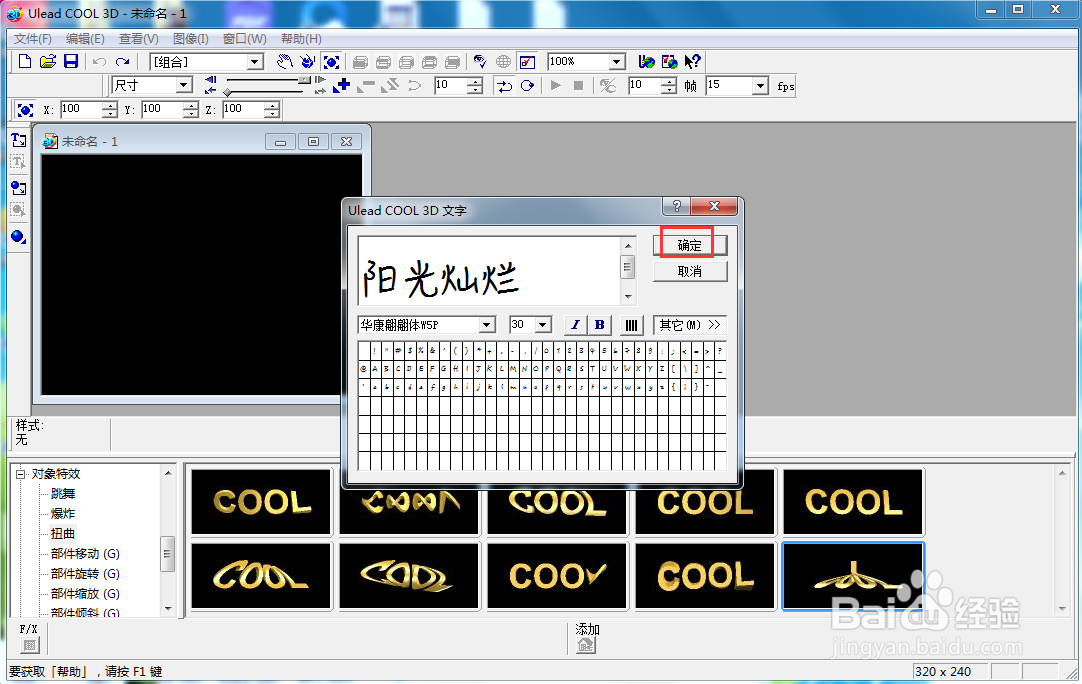
Task: Click the text preview box 阳光灿烂
Action: tap(489, 271)
